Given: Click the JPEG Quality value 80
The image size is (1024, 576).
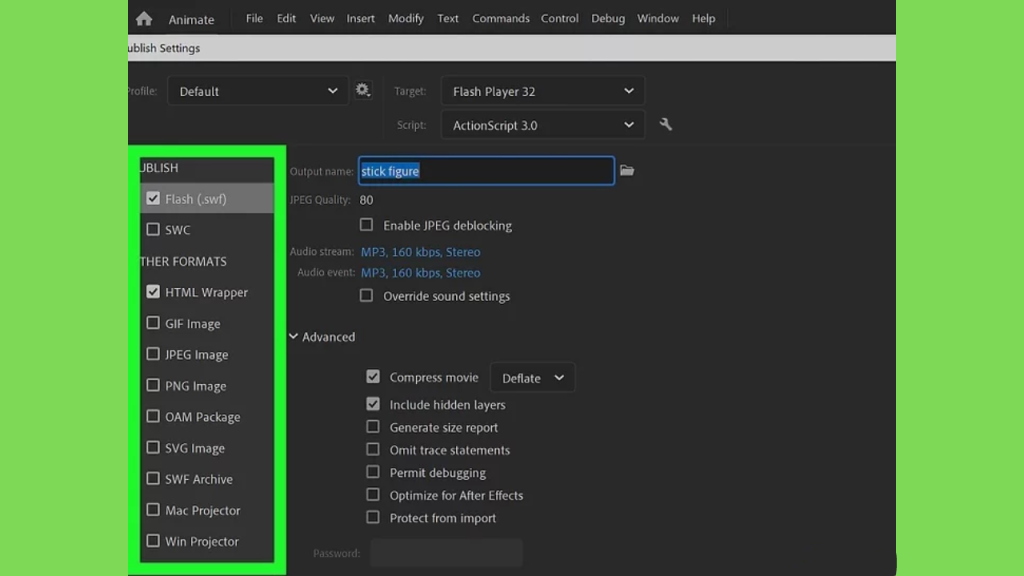Looking at the screenshot, I should coord(366,200).
